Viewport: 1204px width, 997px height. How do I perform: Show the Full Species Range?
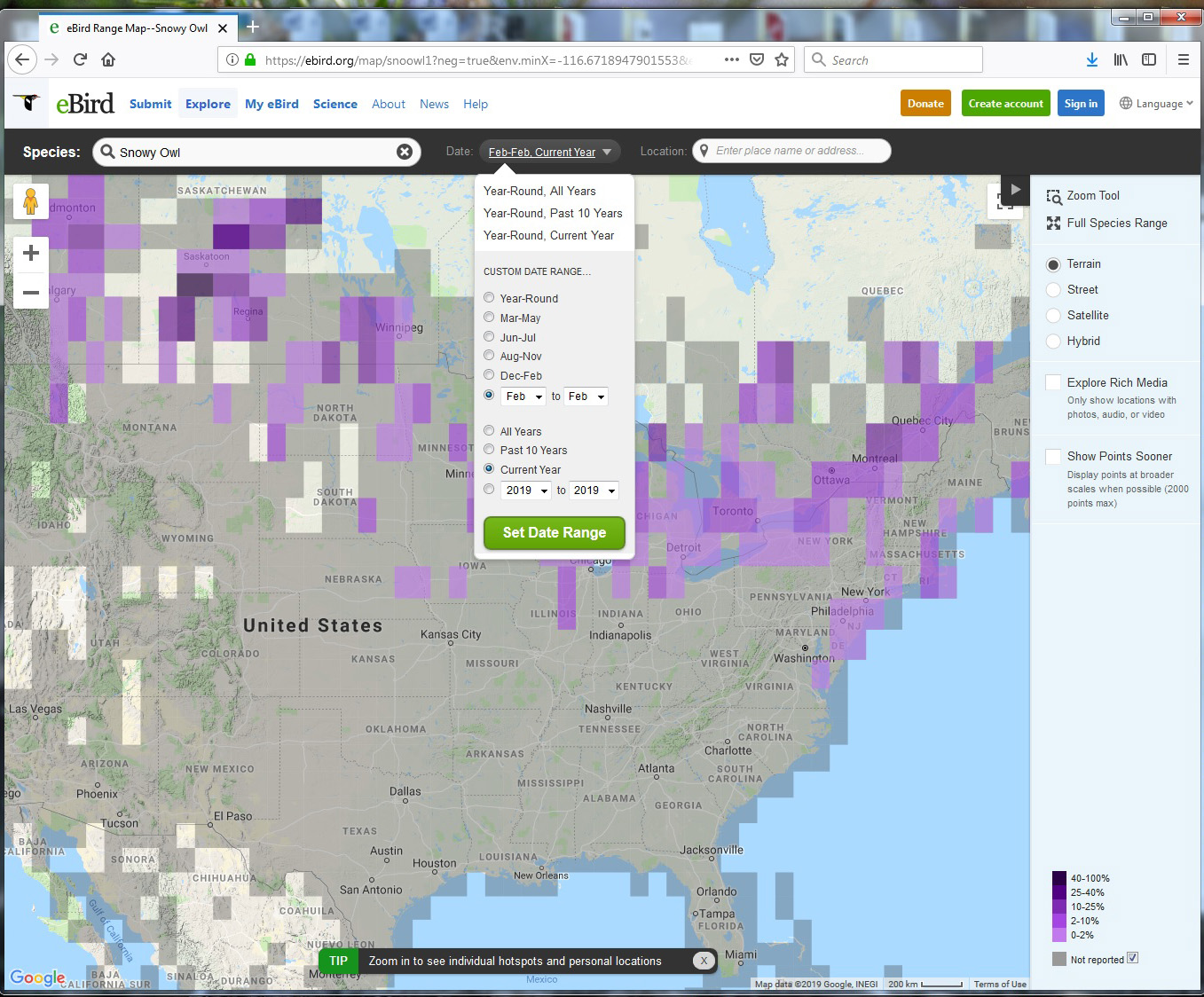(1106, 224)
